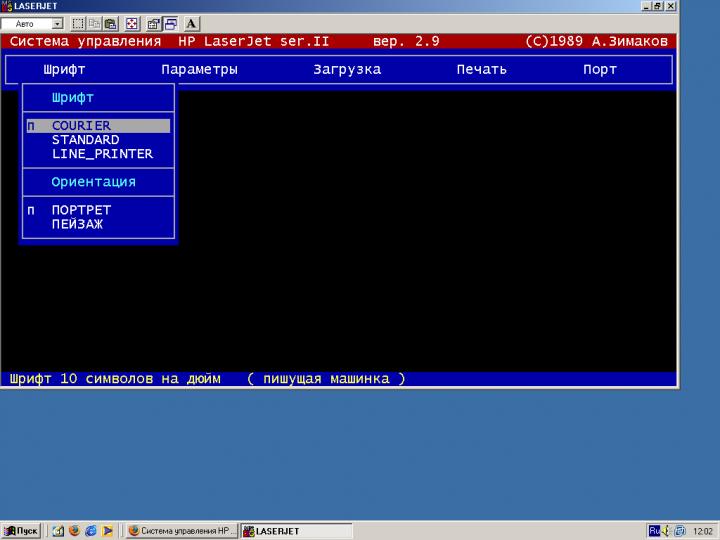Open the Загрузка menu

click(347, 70)
